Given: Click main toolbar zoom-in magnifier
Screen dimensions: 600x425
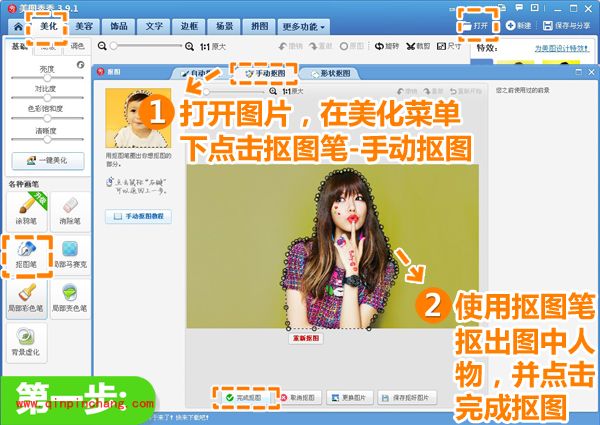Looking at the screenshot, I should coord(189,46).
